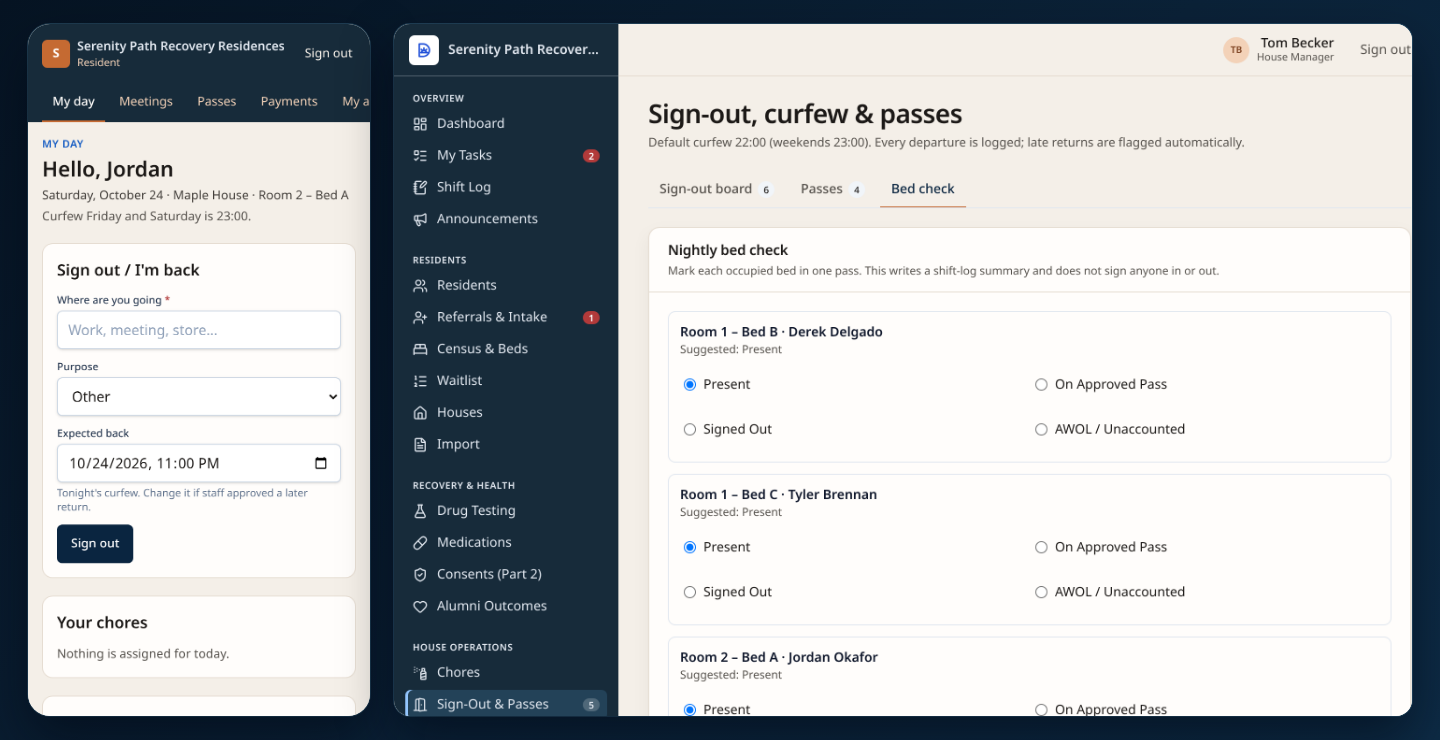Go to Payments tab in resident app
Image resolution: width=1440 pixels, height=740 pixels.
289,102
